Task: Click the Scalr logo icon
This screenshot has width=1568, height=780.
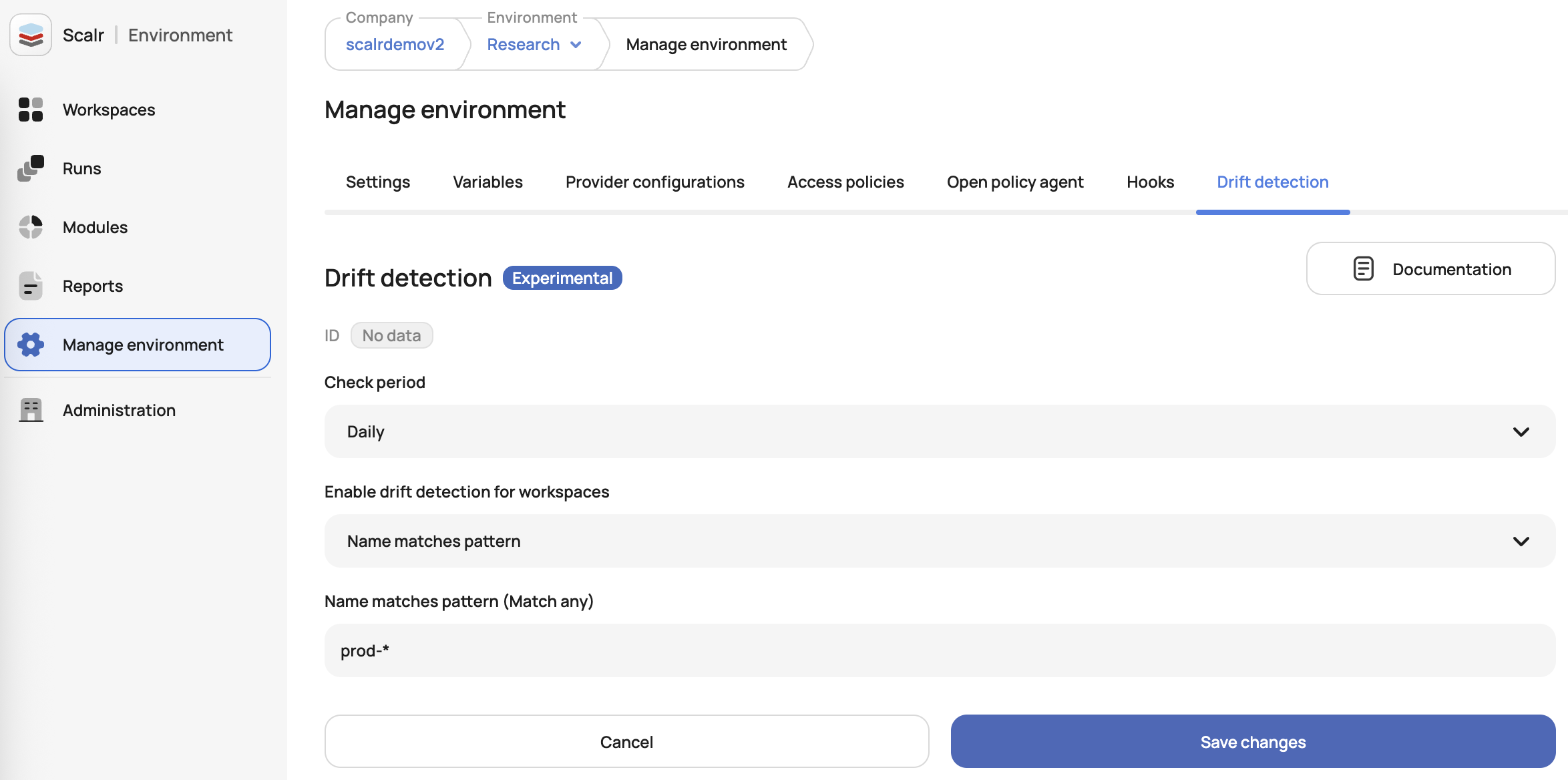Action: pos(31,35)
